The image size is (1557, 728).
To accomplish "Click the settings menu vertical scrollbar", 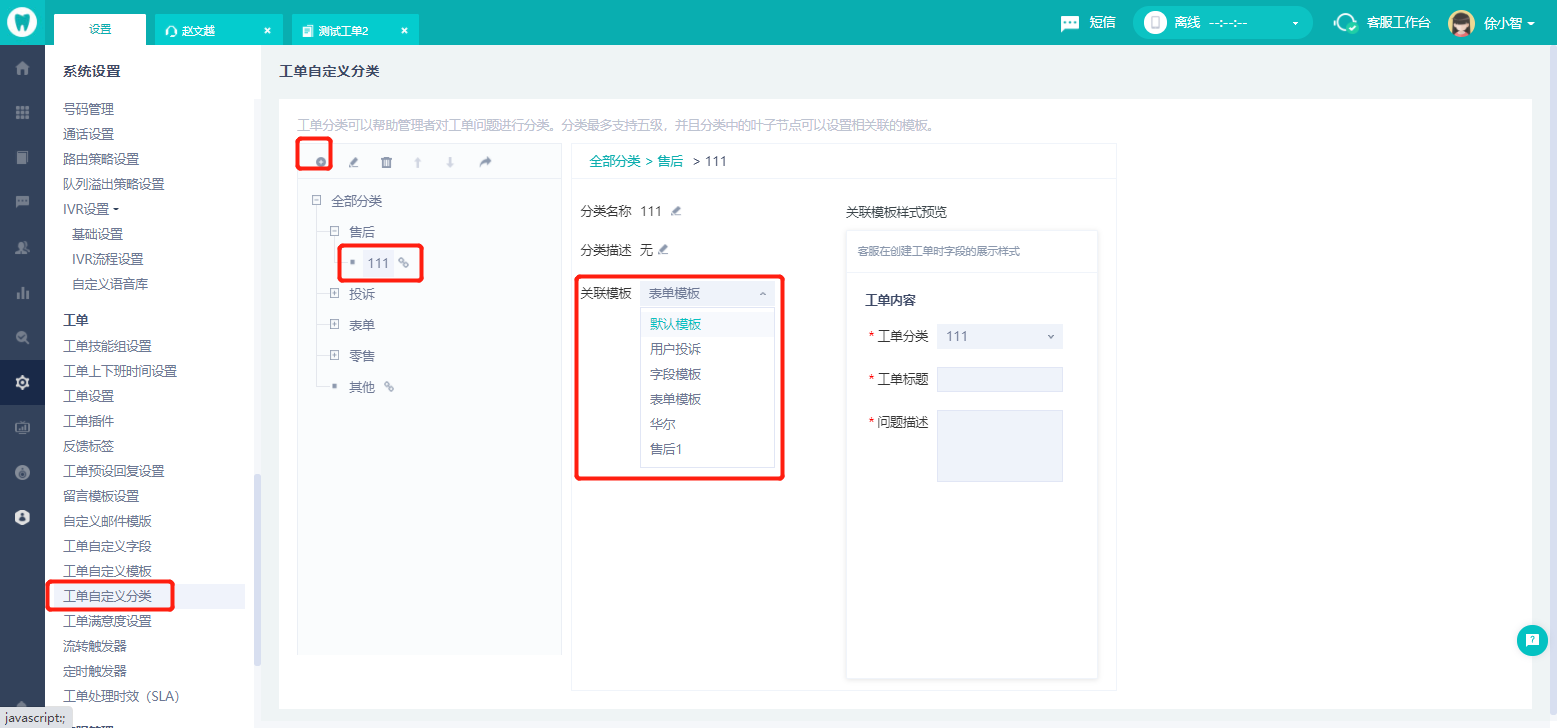I will click(x=257, y=570).
